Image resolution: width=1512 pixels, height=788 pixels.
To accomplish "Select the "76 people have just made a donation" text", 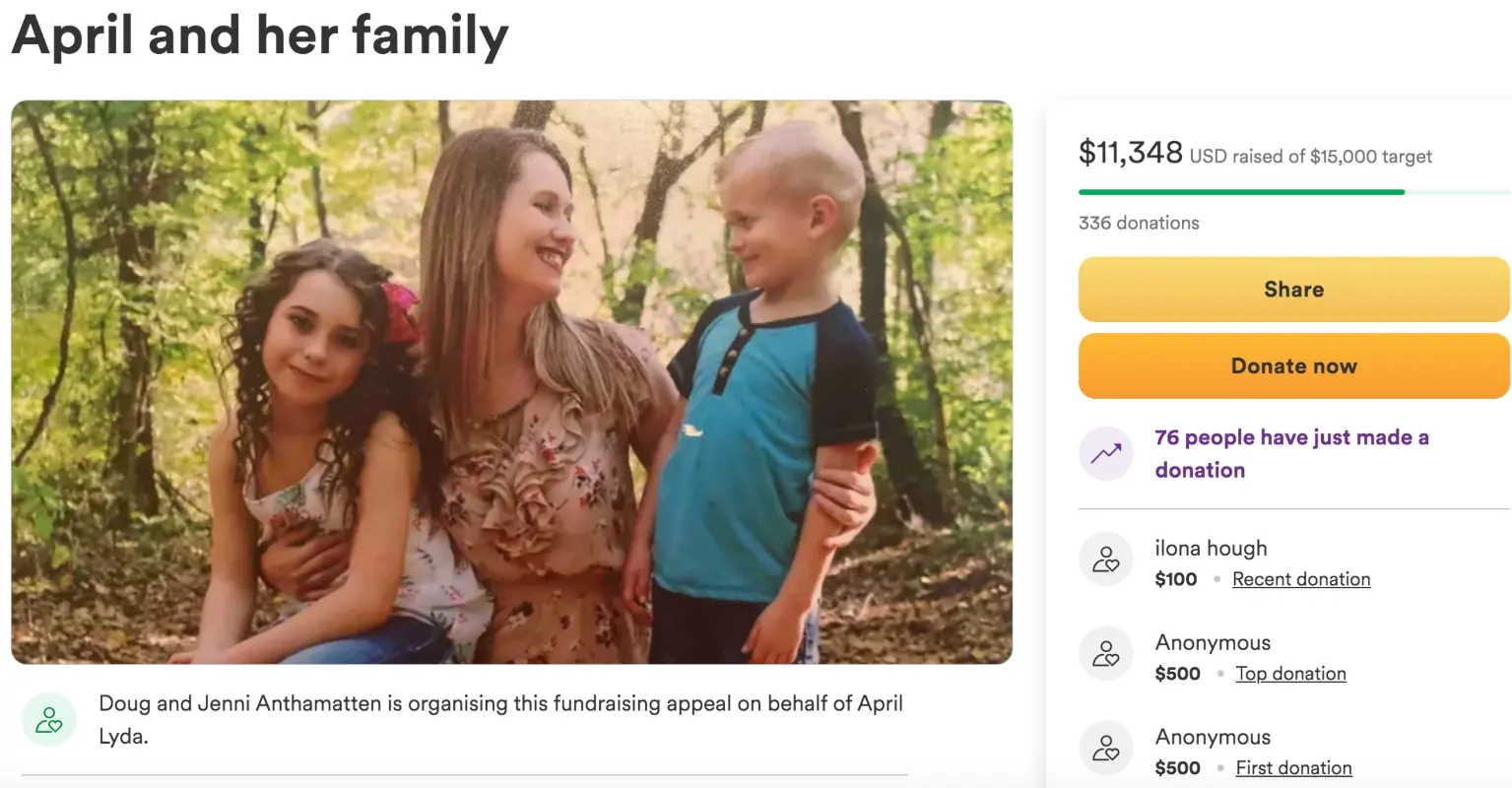I will [x=1291, y=453].
